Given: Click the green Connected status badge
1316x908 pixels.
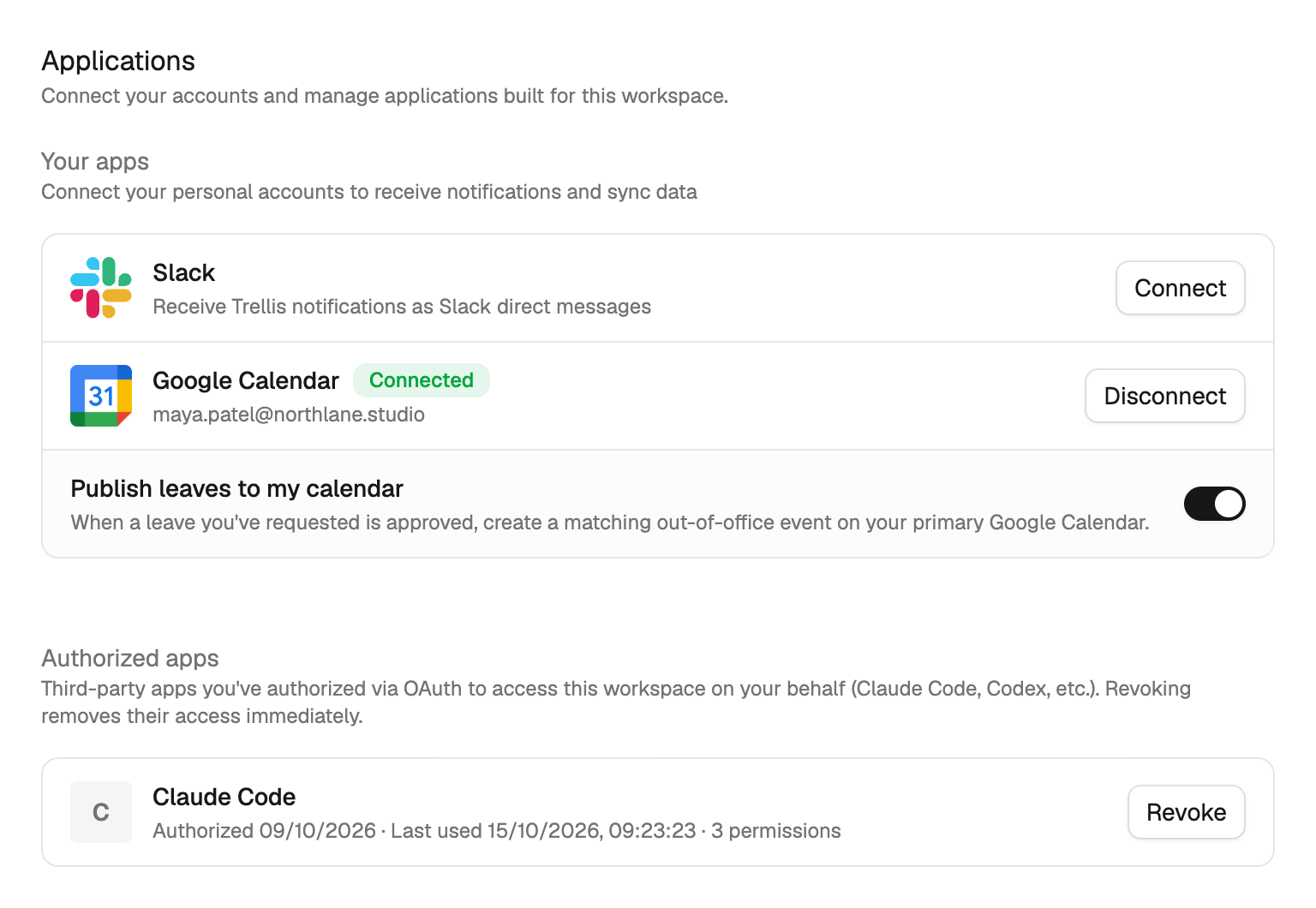Looking at the screenshot, I should pyautogui.click(x=422, y=380).
